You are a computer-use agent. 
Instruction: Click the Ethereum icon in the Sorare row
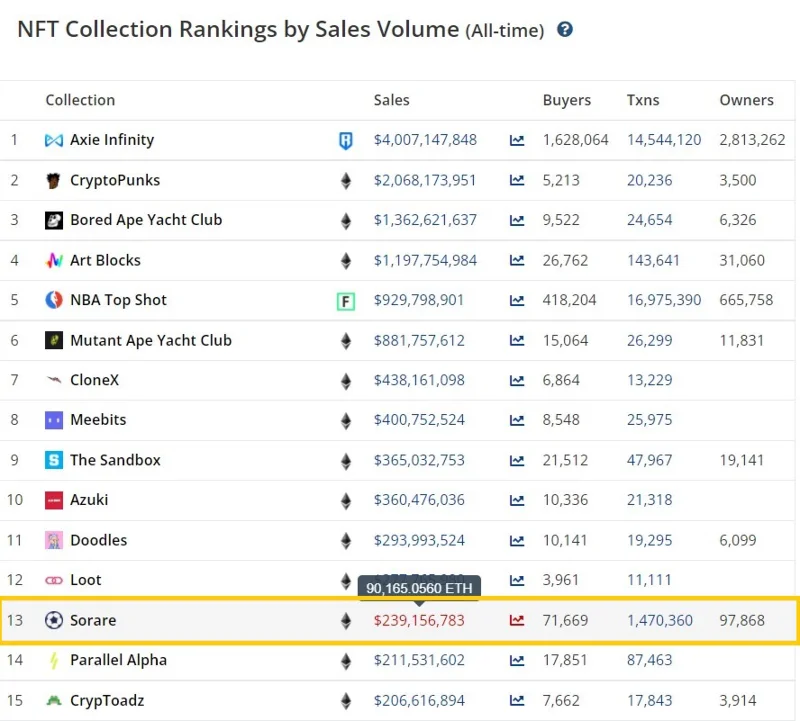tap(345, 621)
